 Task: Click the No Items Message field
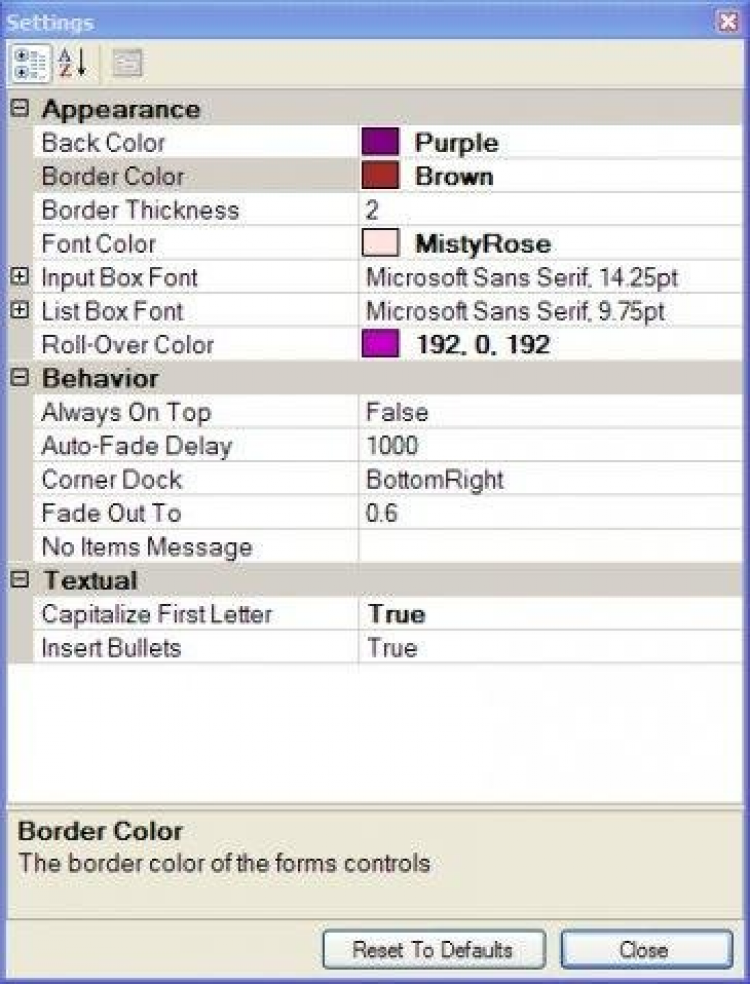[x=550, y=547]
